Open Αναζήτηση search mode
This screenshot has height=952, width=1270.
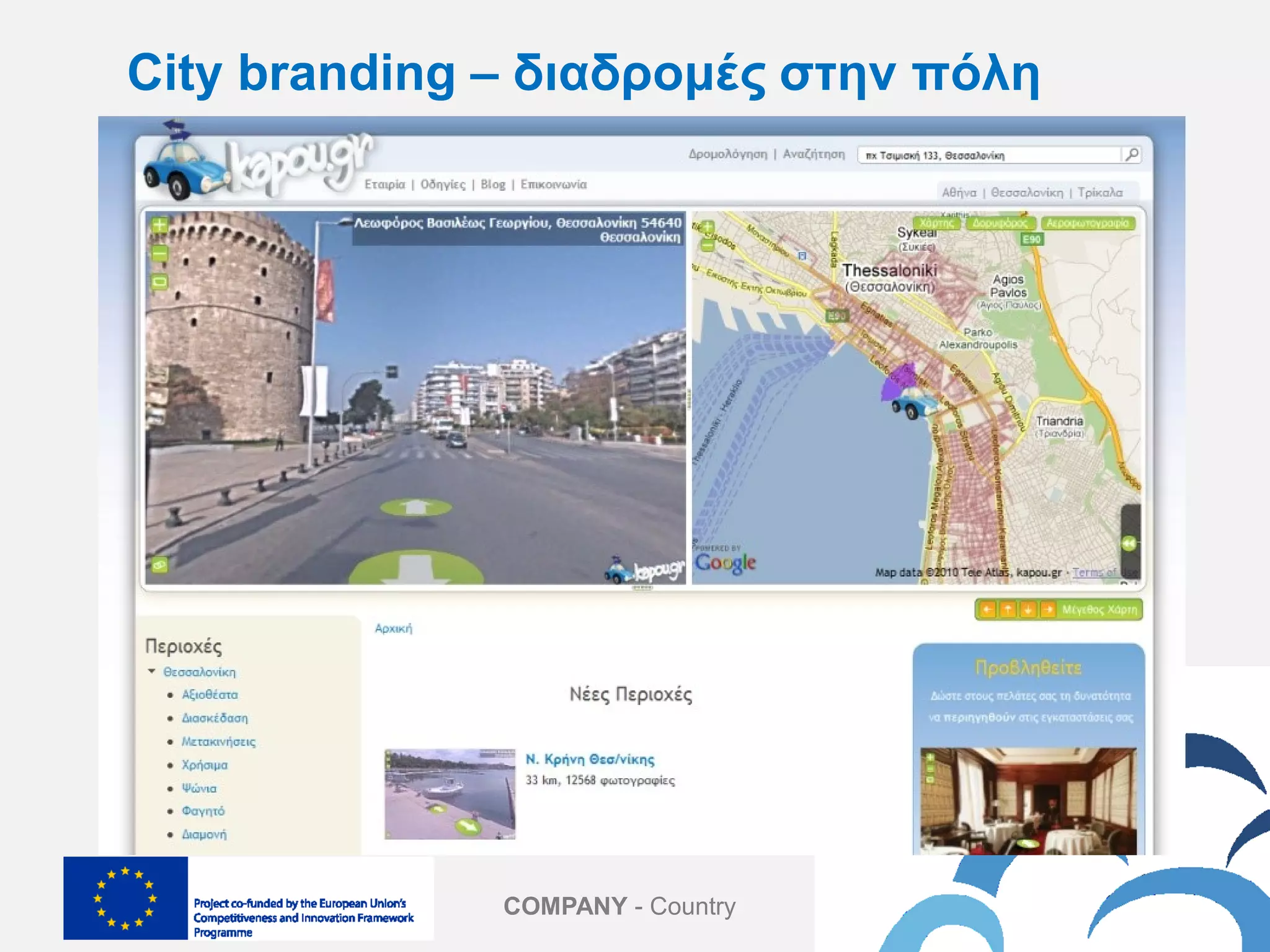814,154
